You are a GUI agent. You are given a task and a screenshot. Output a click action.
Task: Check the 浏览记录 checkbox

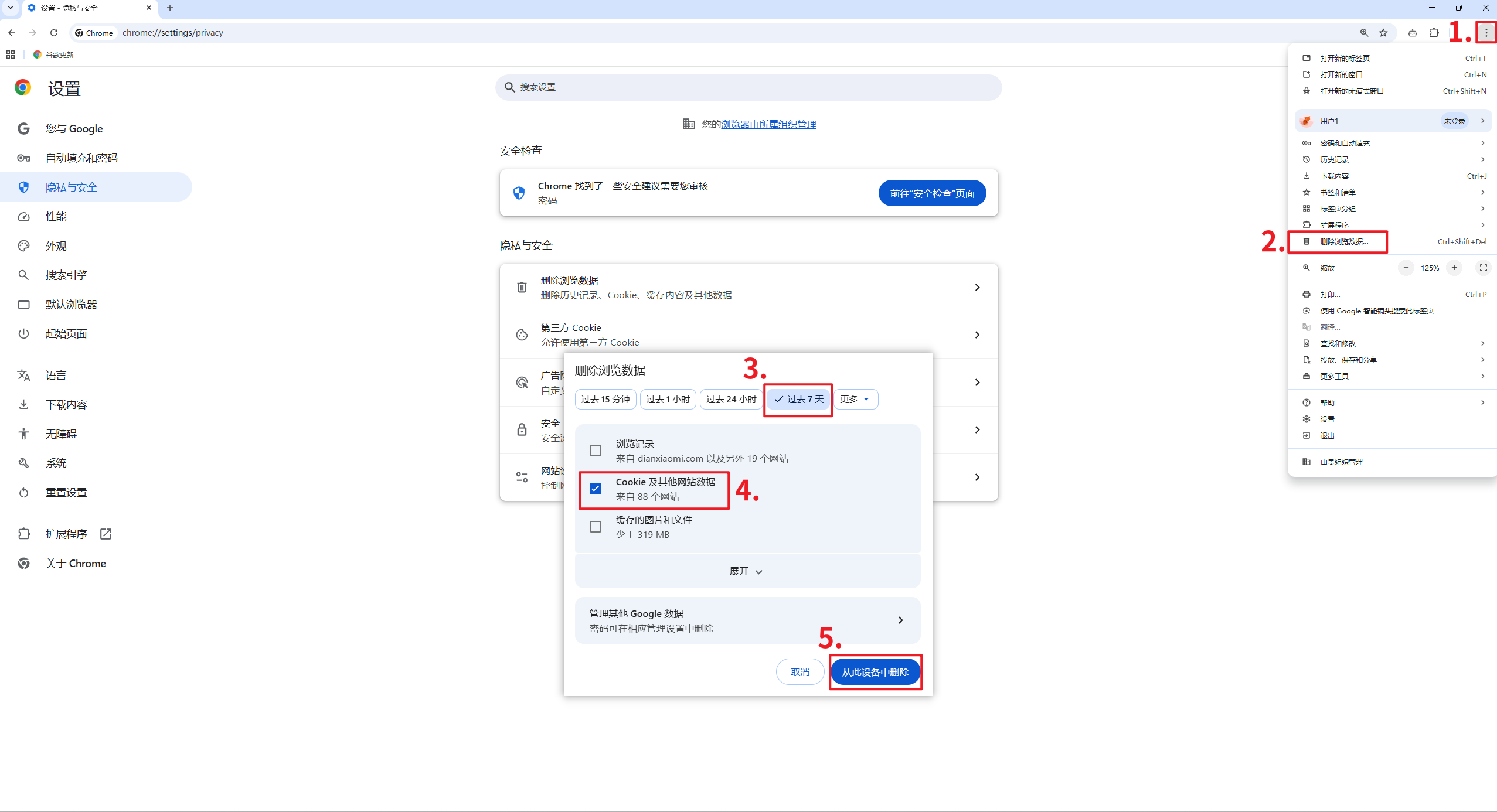point(596,451)
